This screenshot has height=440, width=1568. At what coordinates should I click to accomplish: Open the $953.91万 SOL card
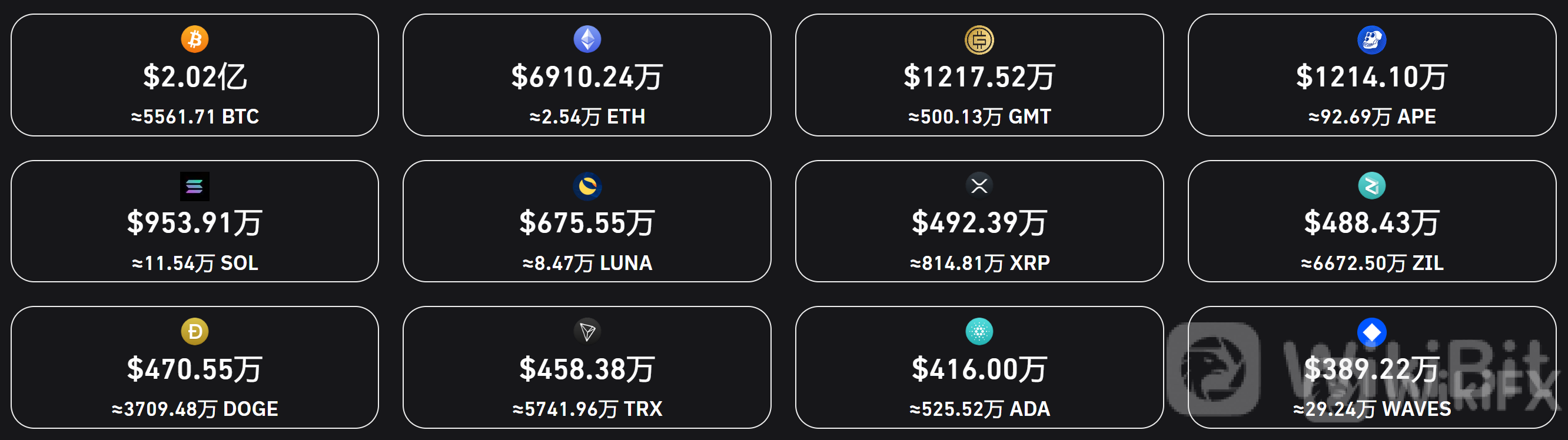click(x=195, y=221)
